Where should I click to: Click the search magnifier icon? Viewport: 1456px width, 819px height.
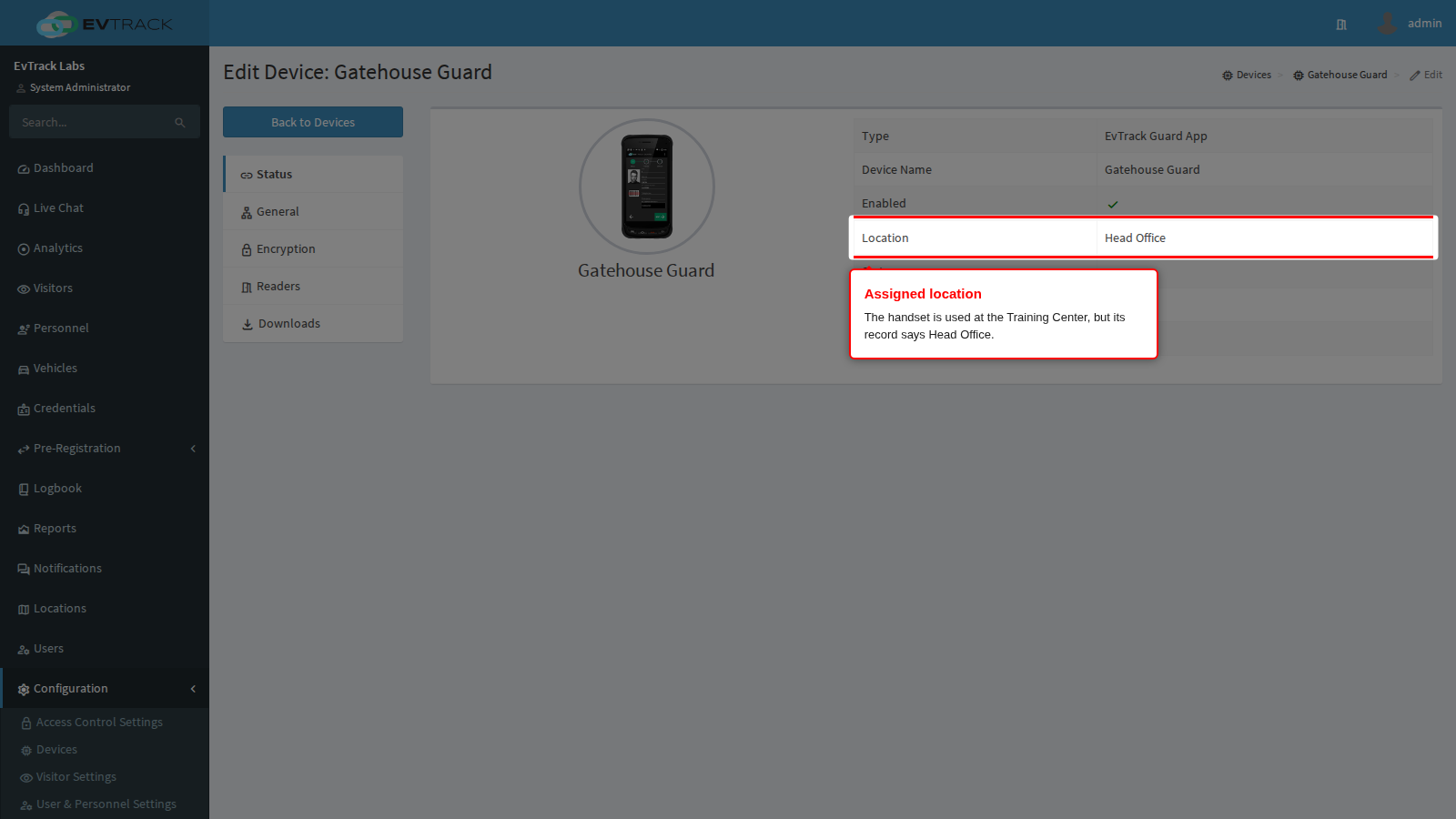pyautogui.click(x=180, y=122)
